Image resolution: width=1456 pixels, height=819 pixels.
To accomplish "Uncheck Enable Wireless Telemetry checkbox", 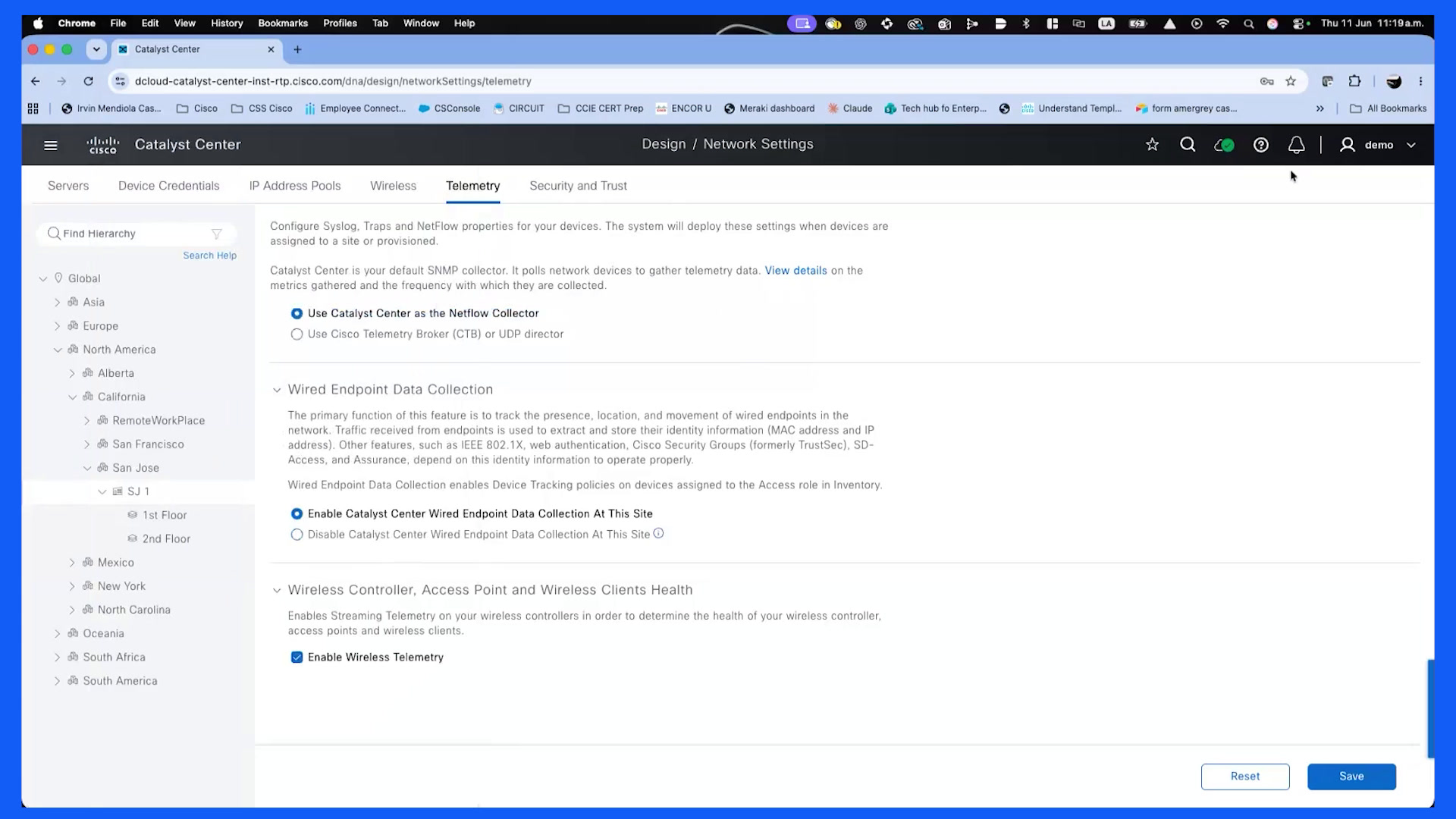I will 297,657.
